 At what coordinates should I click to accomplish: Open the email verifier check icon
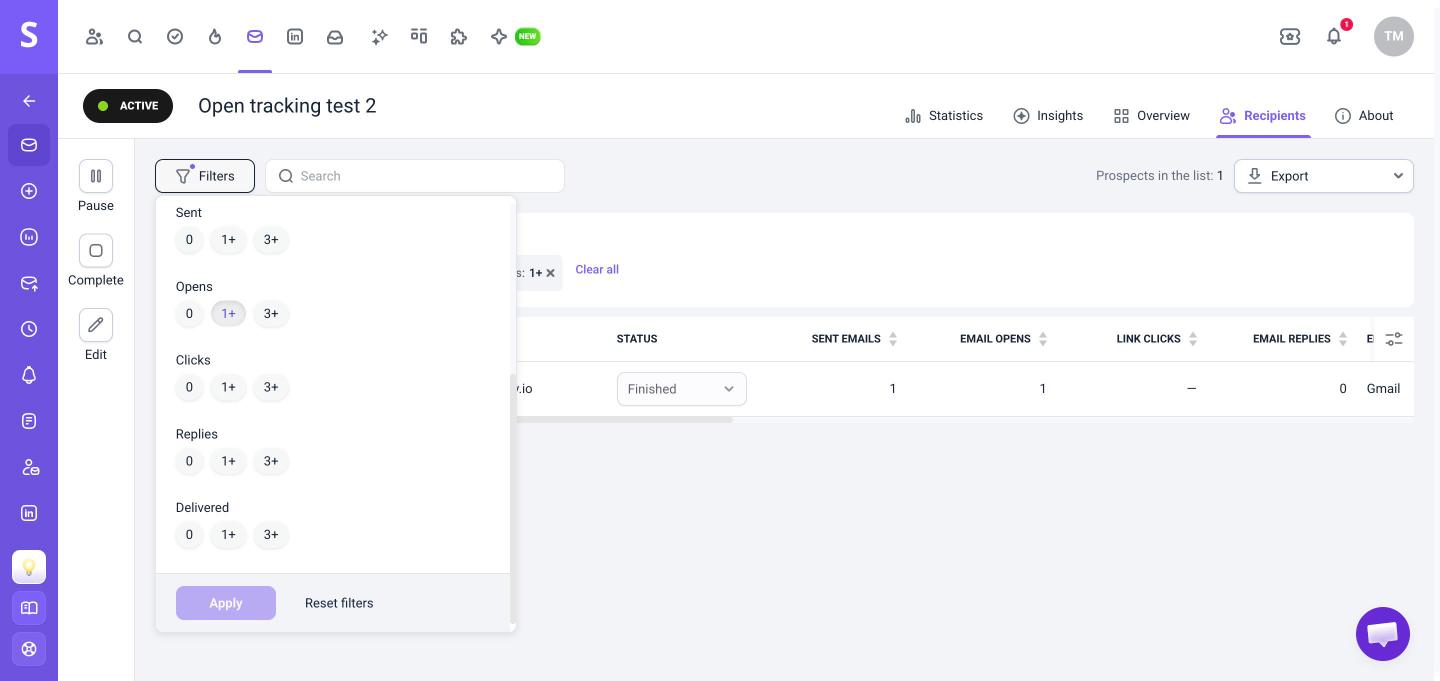[175, 37]
